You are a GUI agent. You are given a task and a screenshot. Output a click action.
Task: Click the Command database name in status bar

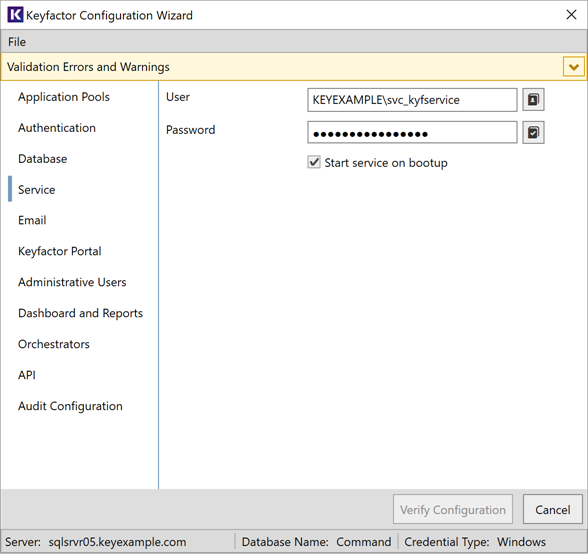(363, 542)
